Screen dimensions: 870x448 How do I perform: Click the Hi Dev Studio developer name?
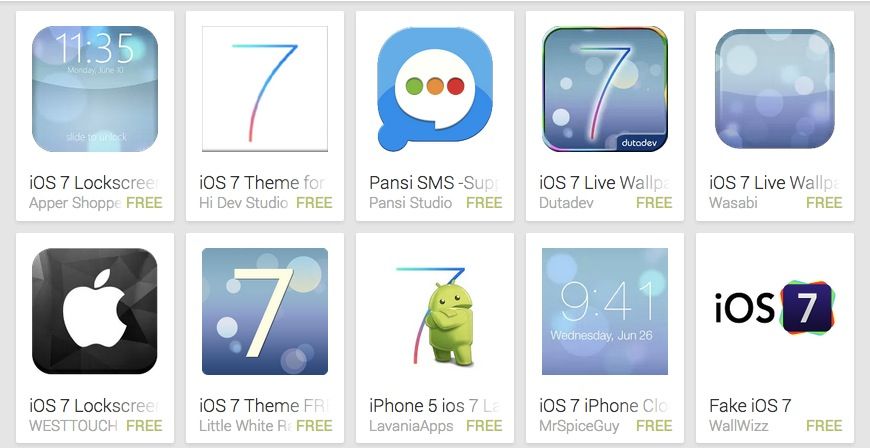pos(244,203)
